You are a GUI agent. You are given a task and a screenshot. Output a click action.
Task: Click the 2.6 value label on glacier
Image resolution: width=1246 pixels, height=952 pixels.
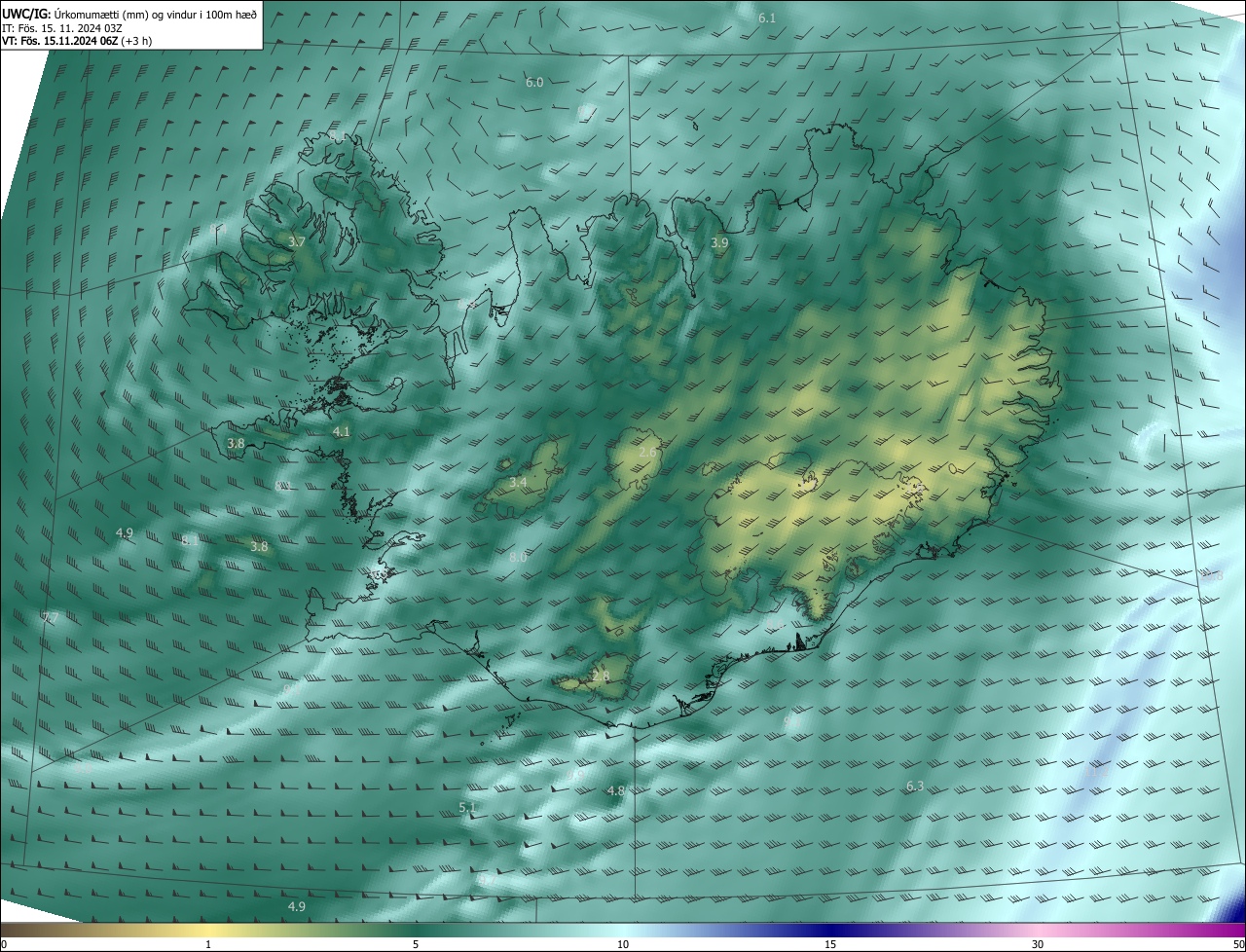648,453
